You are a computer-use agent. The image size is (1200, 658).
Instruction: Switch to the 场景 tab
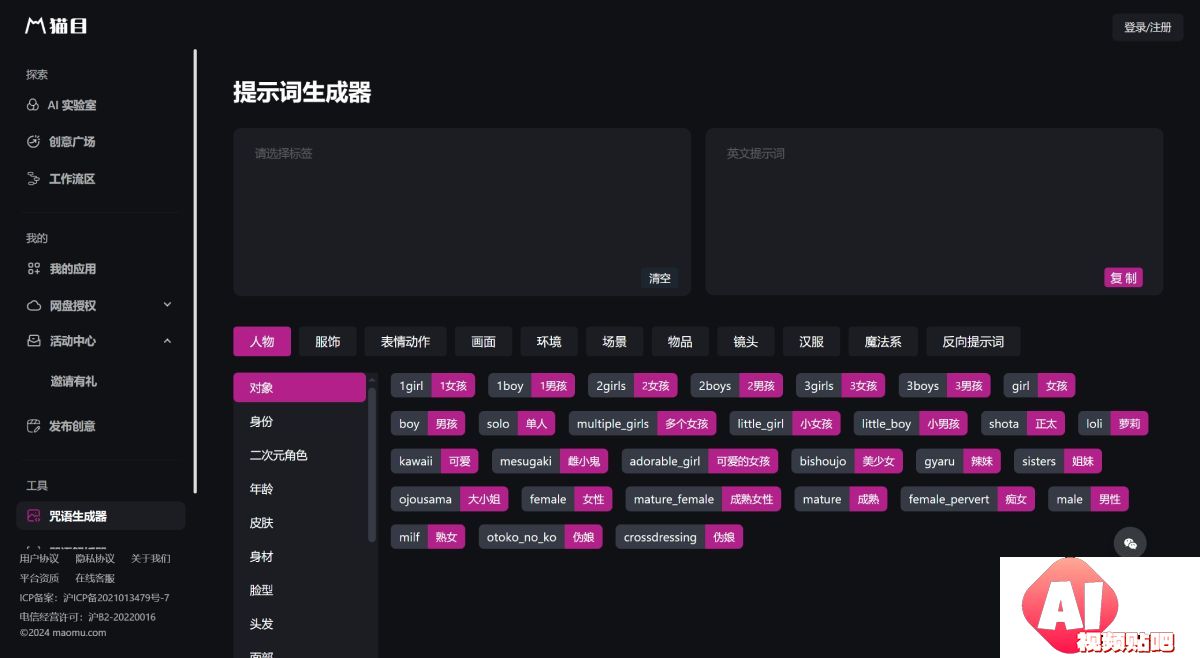pos(614,341)
